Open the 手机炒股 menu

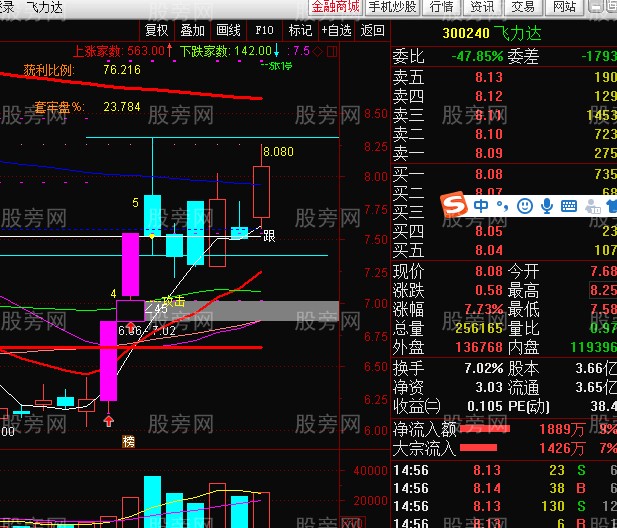click(x=392, y=7)
